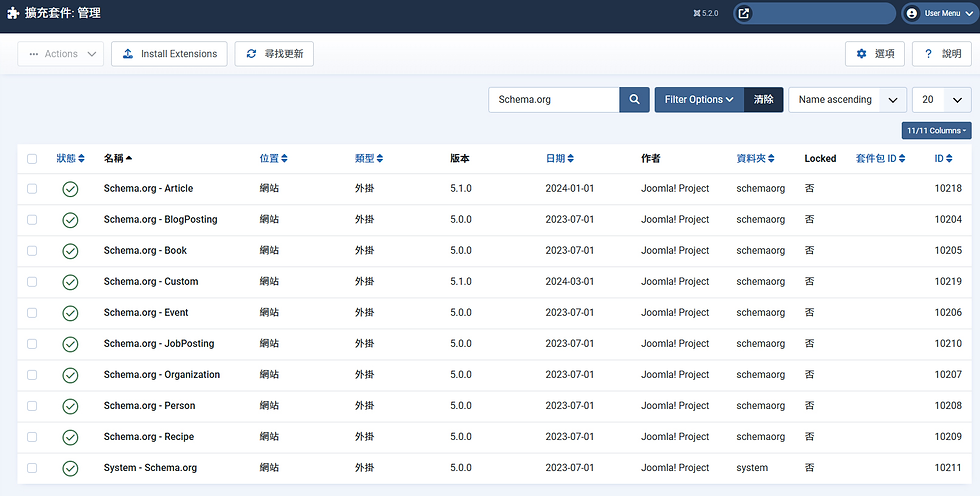Viewport: 980px width, 496px height.
Task: Toggle status of Schema.org - Custom
Action: pyautogui.click(x=71, y=282)
